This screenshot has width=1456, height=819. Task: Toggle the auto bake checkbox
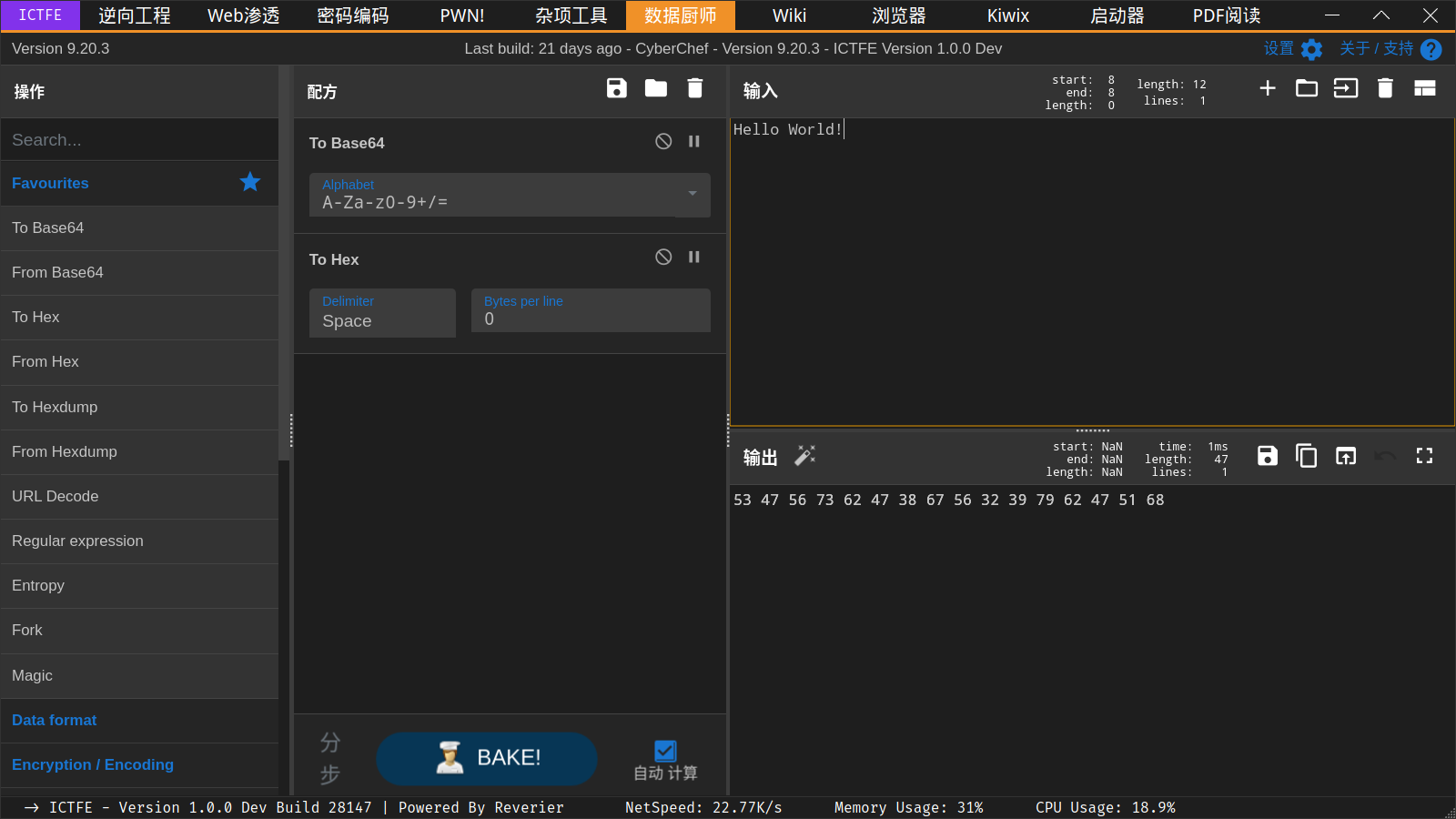click(665, 751)
